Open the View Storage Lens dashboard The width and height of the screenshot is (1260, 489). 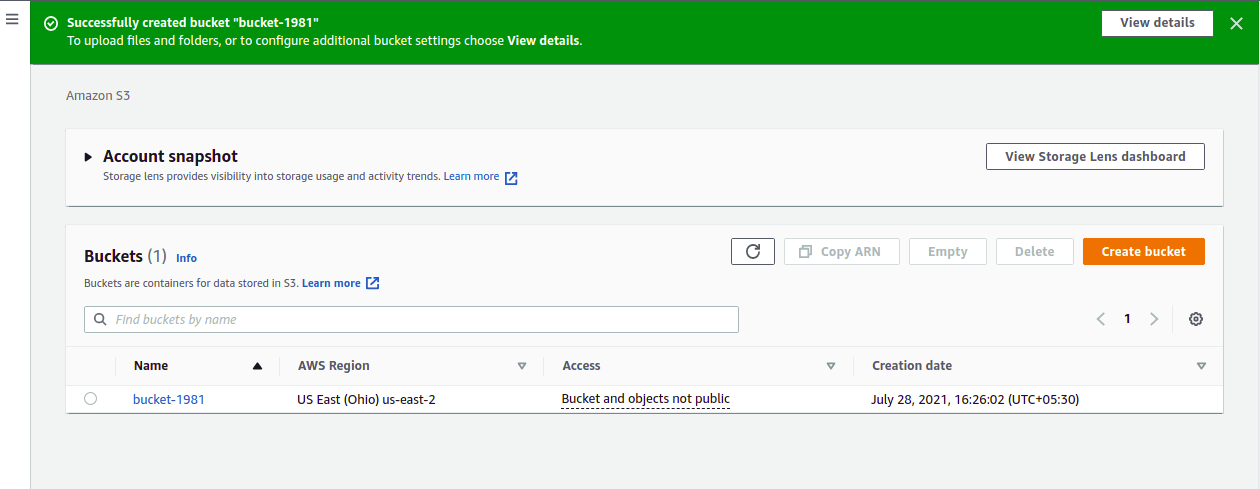(x=1095, y=156)
